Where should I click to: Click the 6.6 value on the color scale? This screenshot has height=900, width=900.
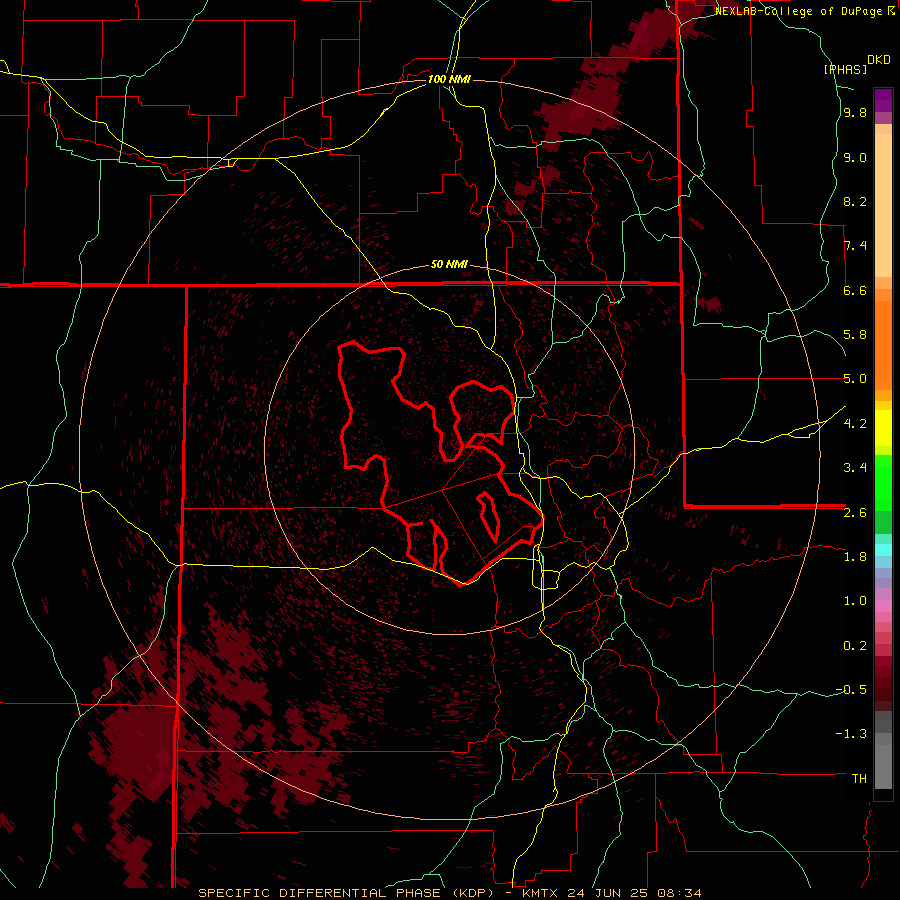855,290
